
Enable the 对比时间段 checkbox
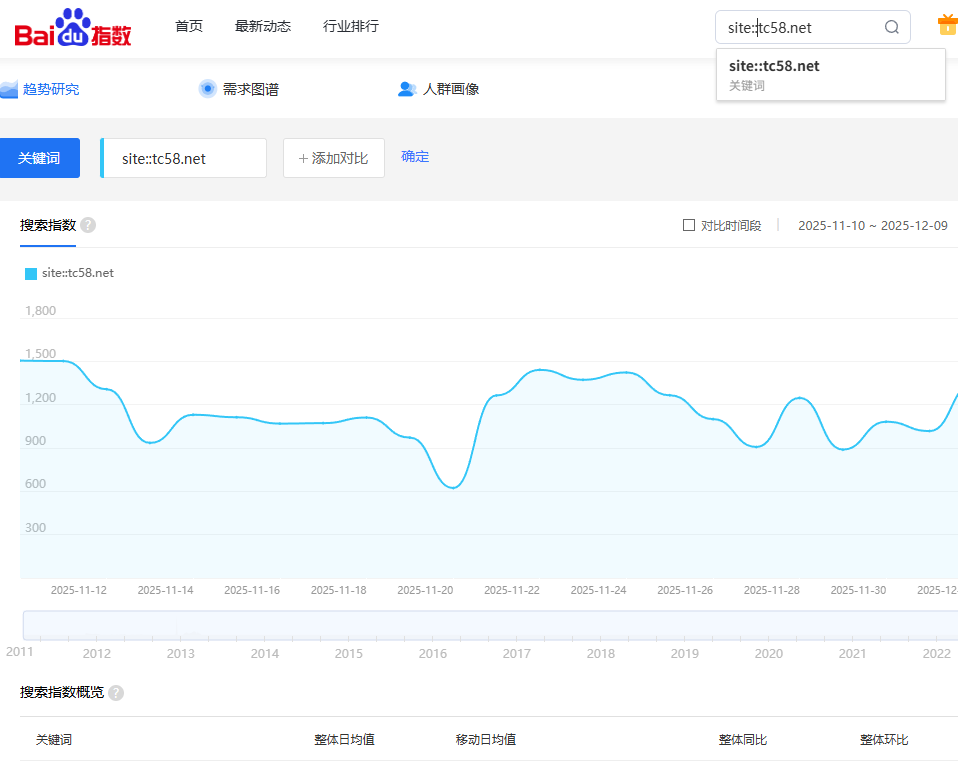[x=689, y=225]
